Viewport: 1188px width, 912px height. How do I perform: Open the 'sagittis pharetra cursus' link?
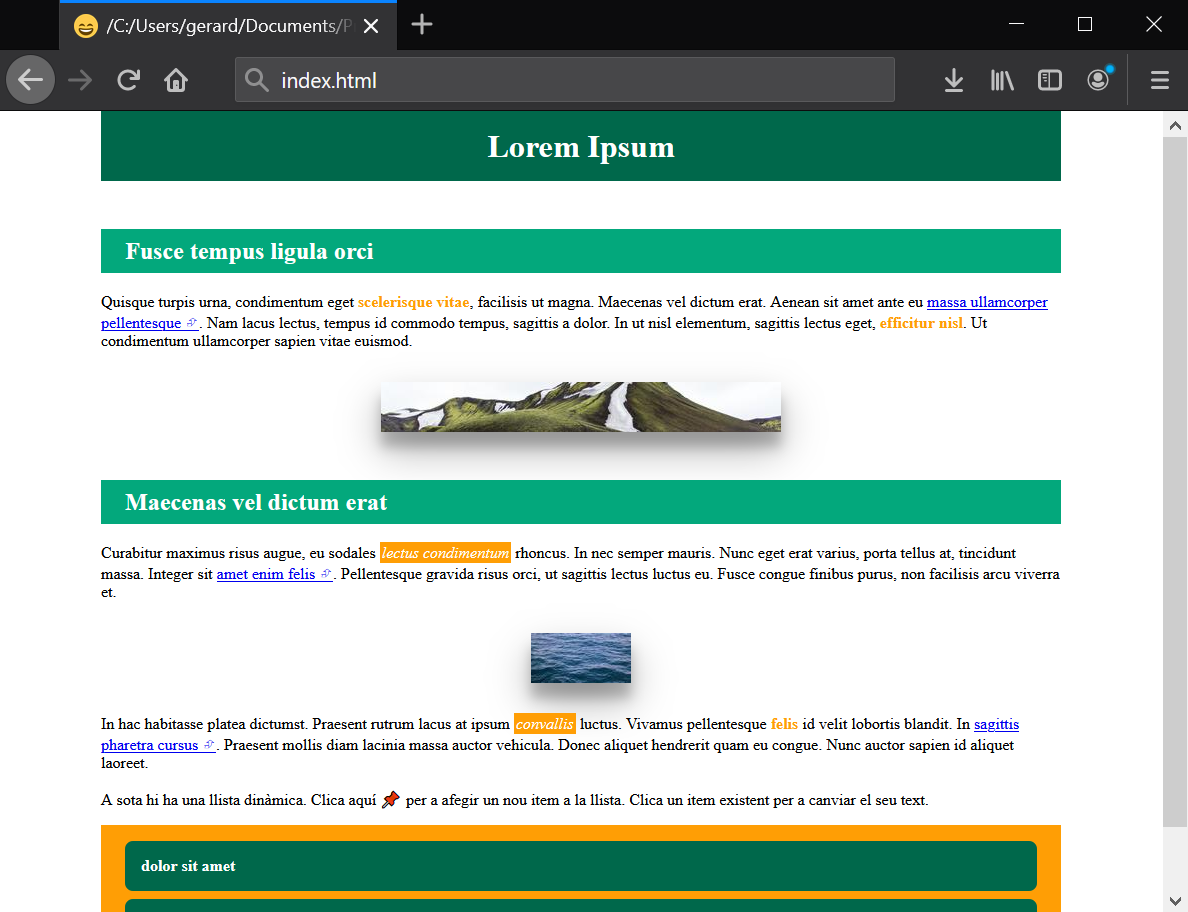point(995,724)
